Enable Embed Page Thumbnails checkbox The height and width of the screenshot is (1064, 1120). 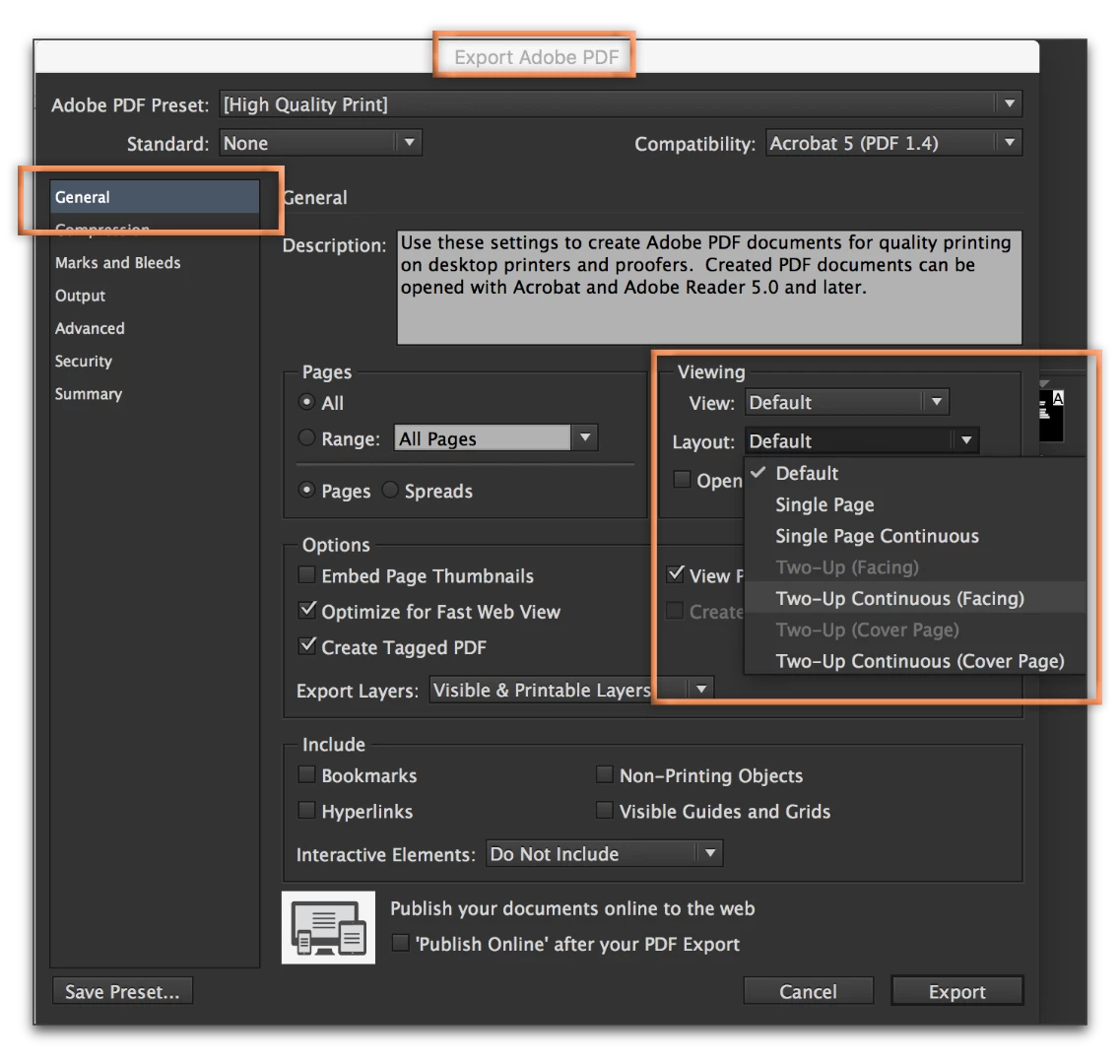coord(306,574)
